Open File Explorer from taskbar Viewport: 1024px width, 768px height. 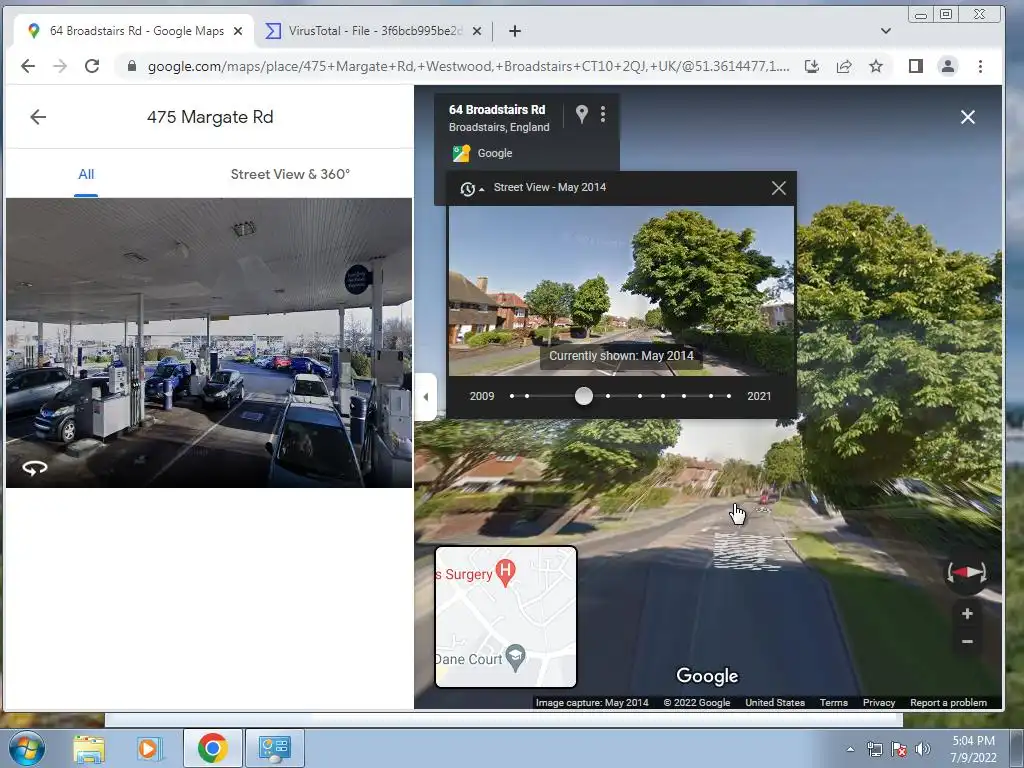pos(88,748)
